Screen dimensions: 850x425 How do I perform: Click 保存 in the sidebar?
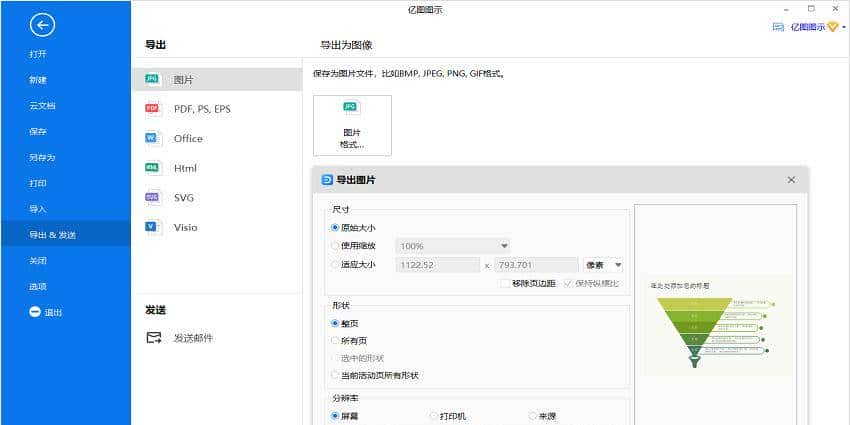coord(38,132)
